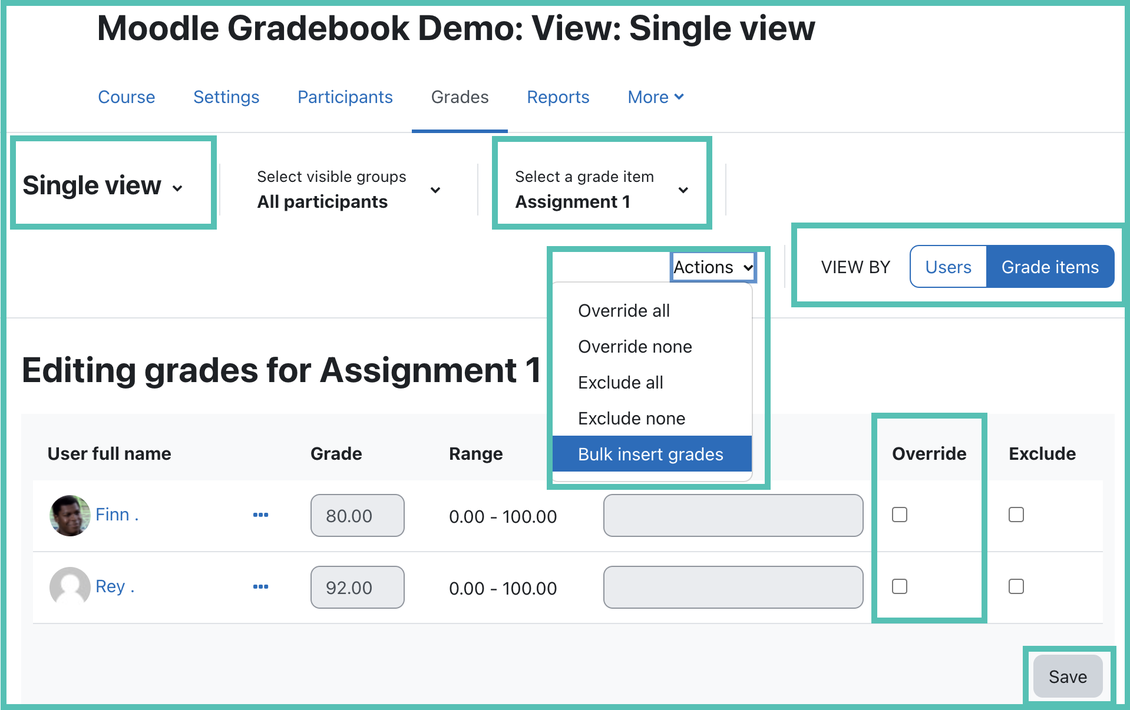Click Rey's grade field showing 92.00
The width and height of the screenshot is (1130, 710).
357,587
